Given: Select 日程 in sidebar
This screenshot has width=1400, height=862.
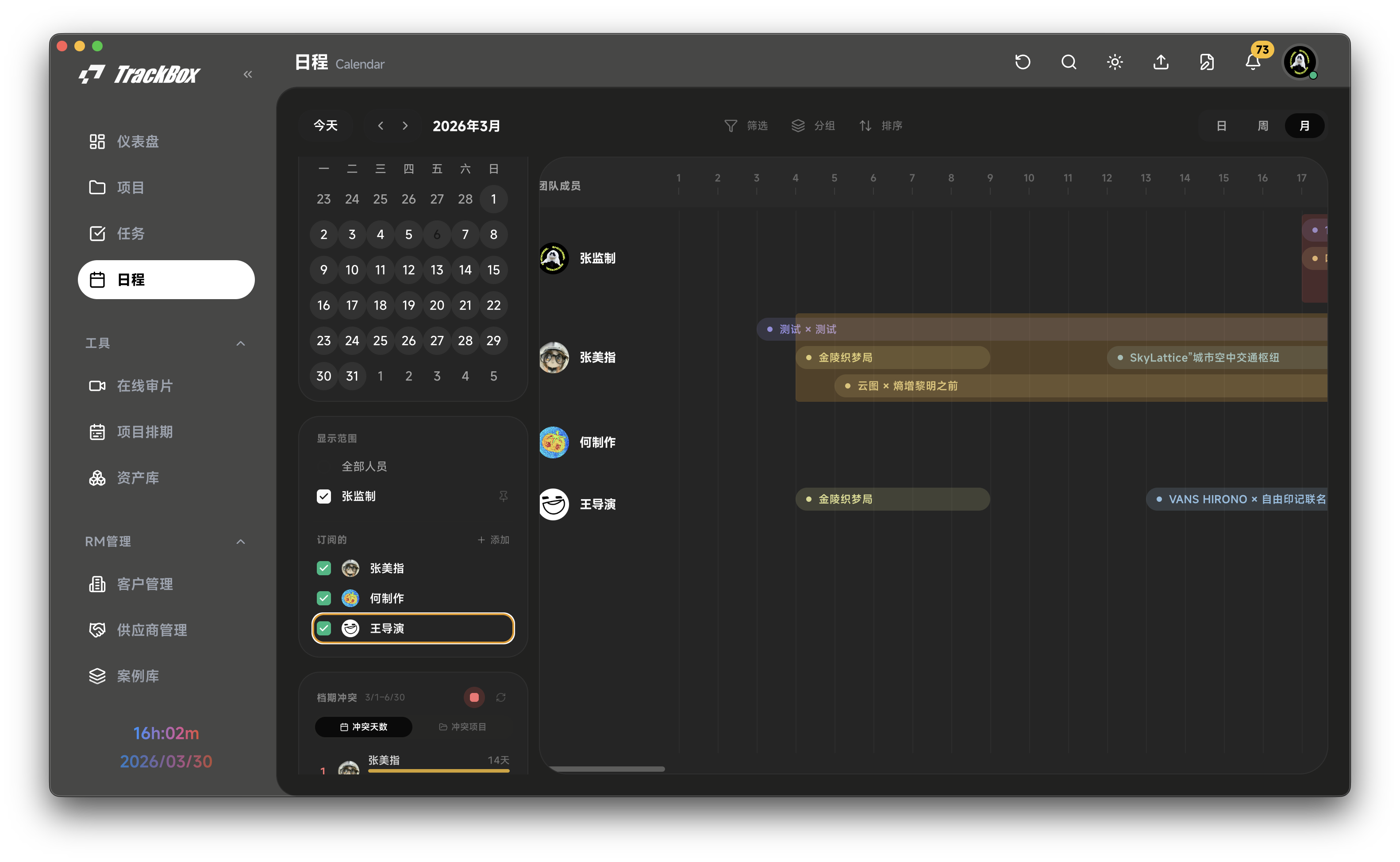Looking at the screenshot, I should (166, 279).
